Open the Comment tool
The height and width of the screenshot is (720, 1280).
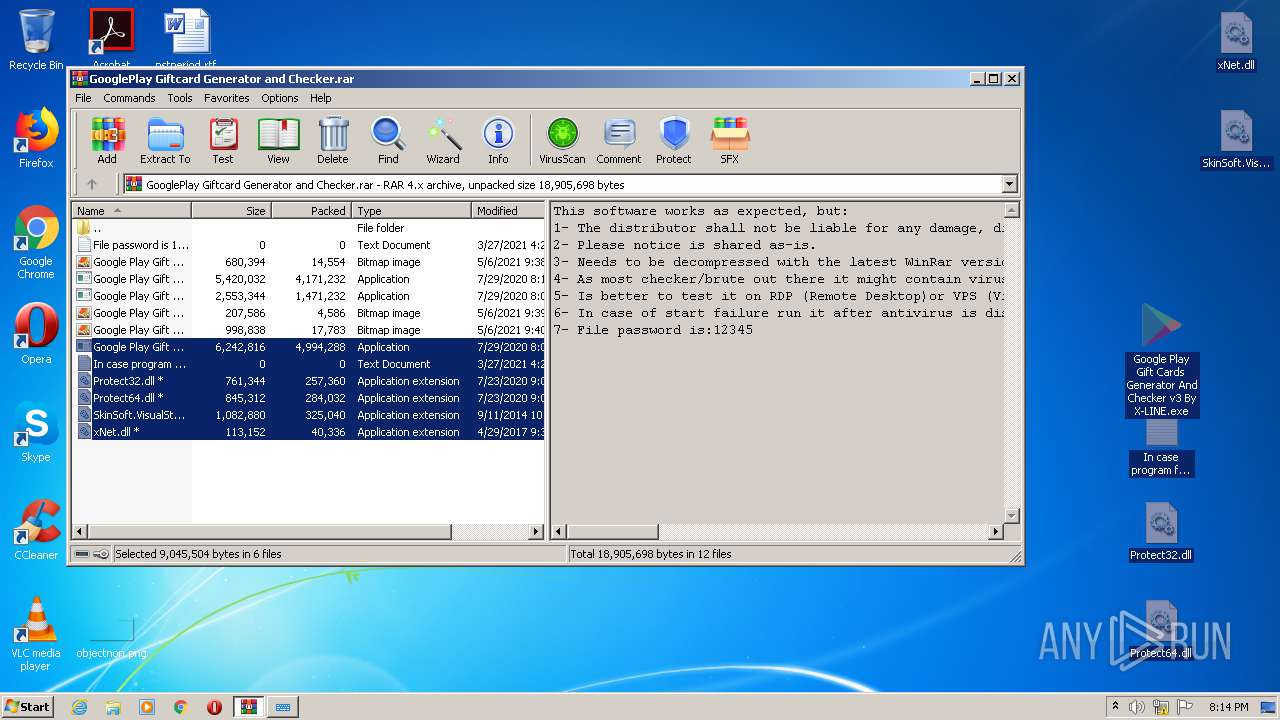619,140
